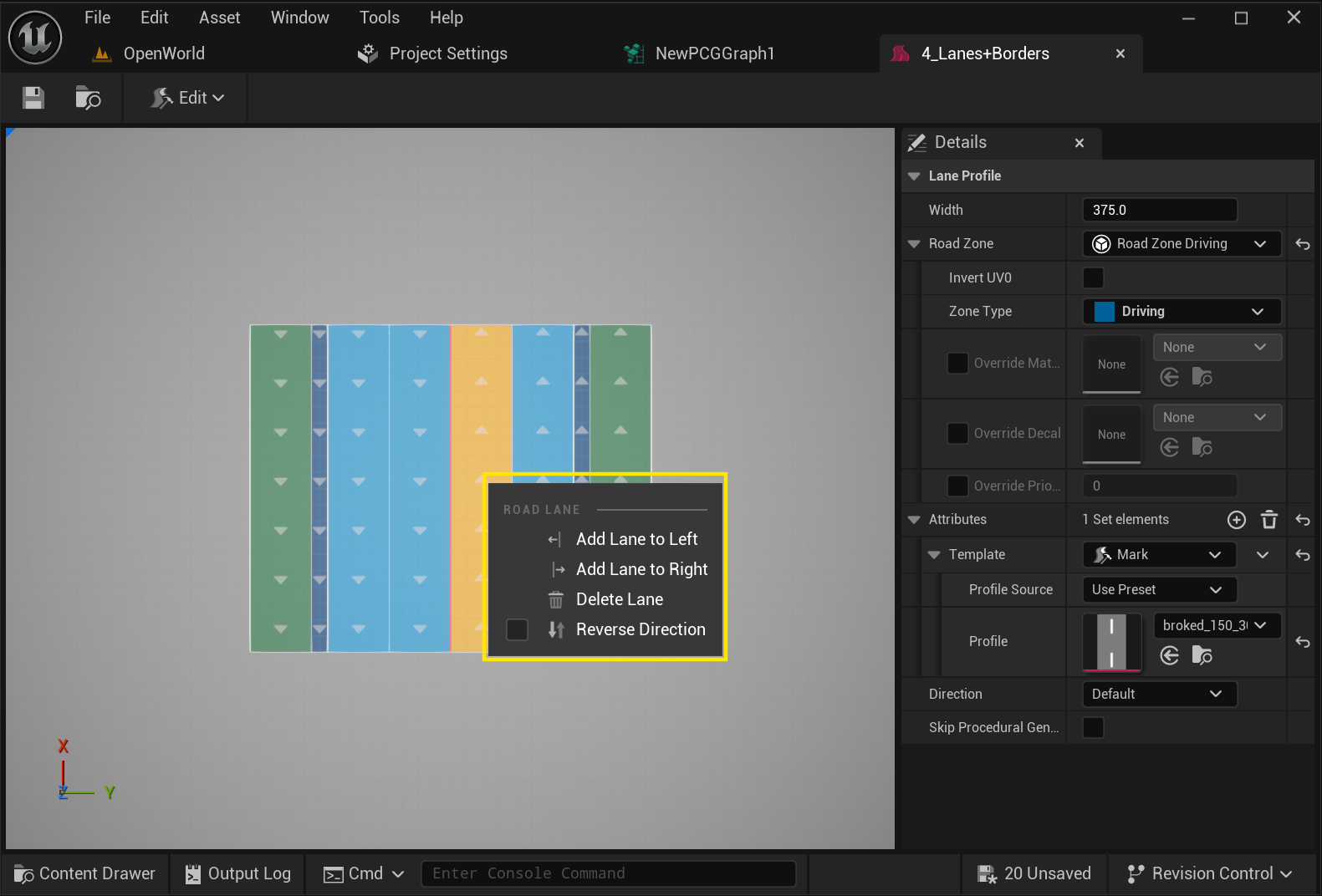Click the blue Driving zone color swatch
The image size is (1322, 896).
click(x=1104, y=311)
